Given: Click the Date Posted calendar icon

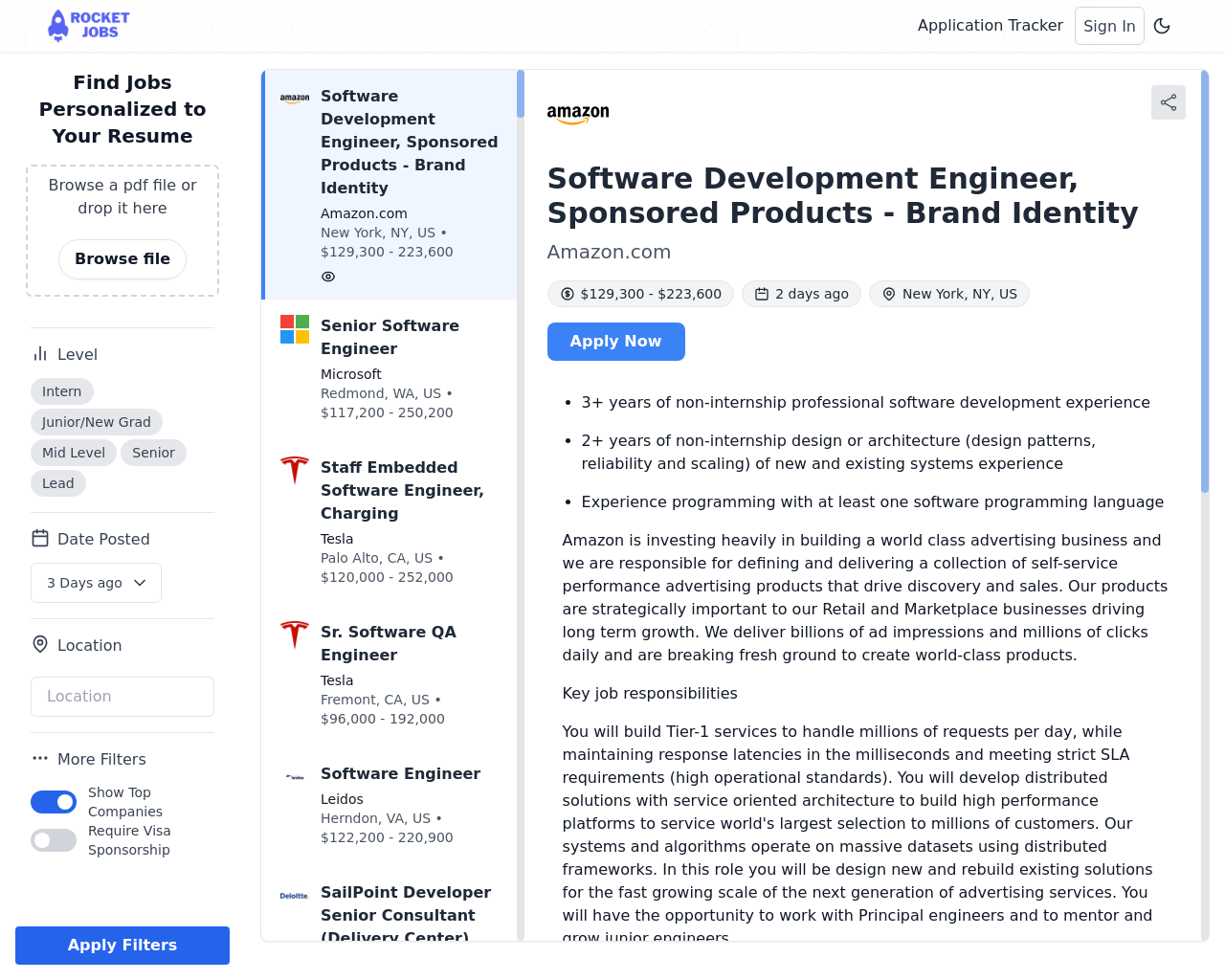Looking at the screenshot, I should (40, 539).
